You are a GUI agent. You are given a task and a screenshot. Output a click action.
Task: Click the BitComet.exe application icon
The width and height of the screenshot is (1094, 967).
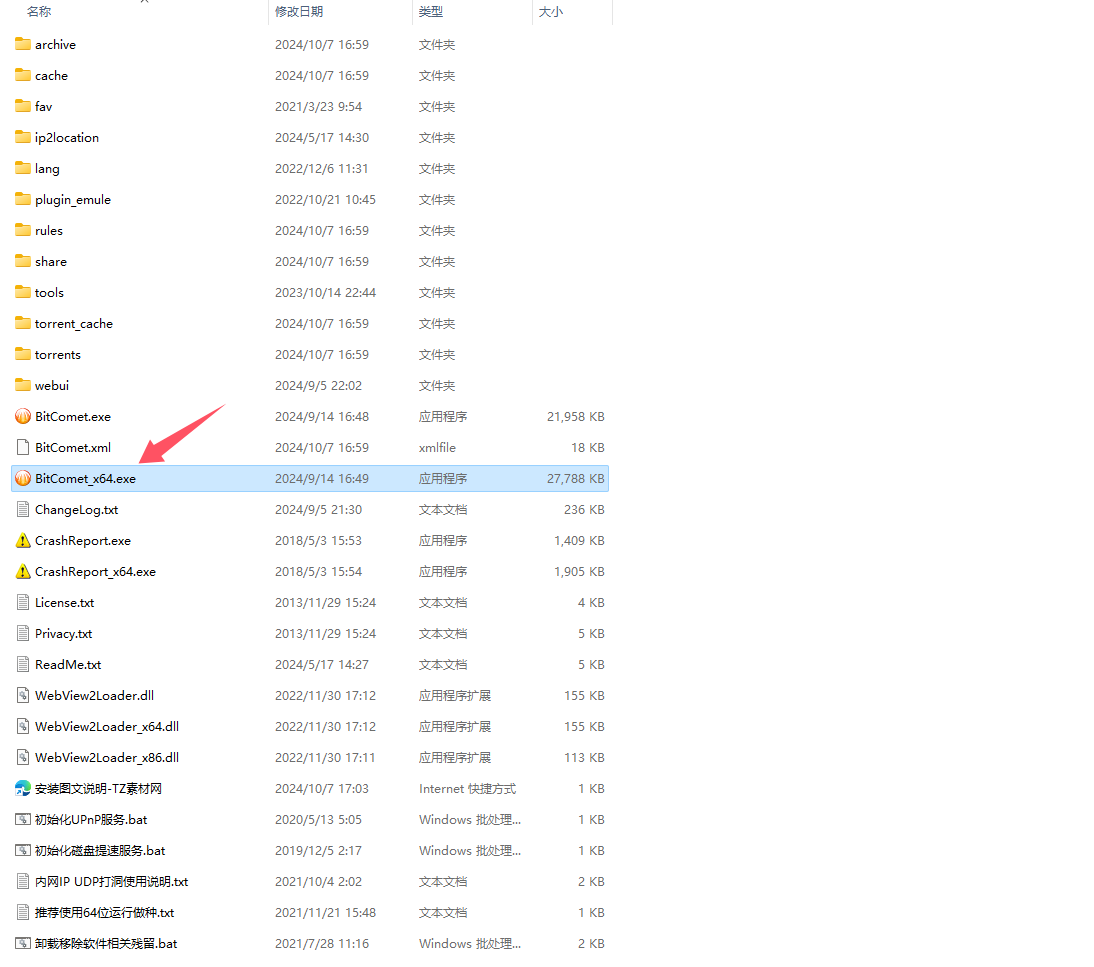click(23, 417)
